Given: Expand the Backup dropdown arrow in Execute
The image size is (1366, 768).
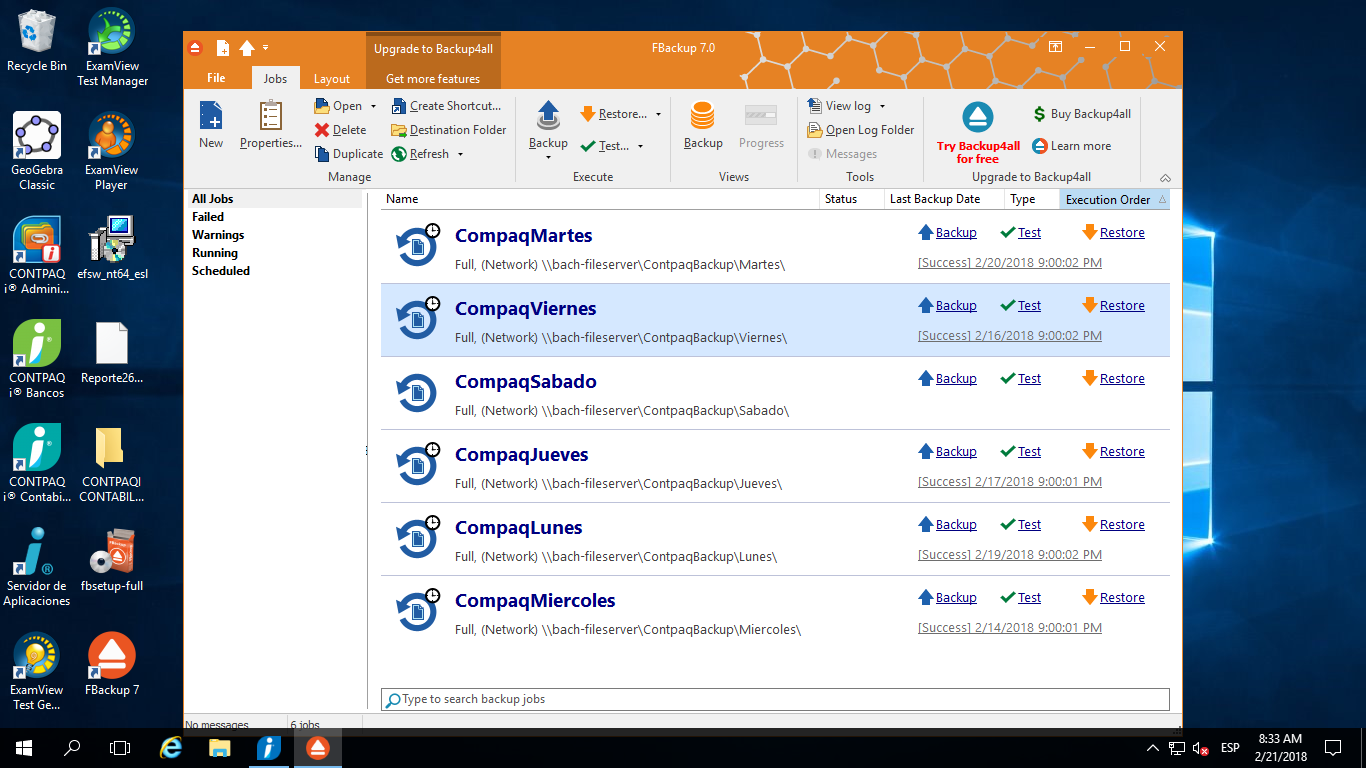Looking at the screenshot, I should tap(548, 156).
